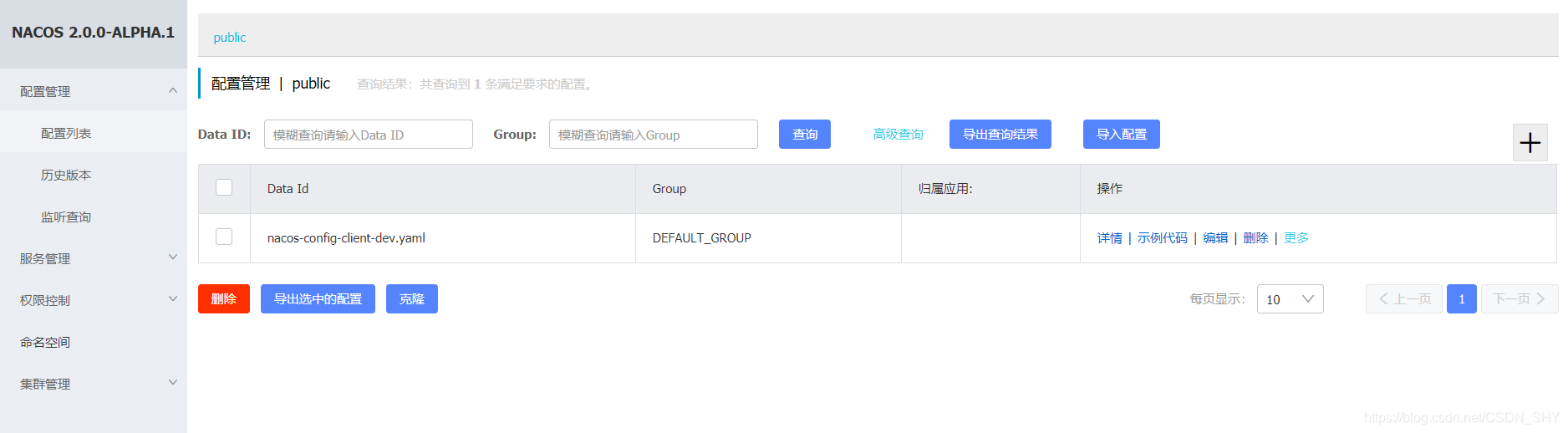Open 高级查询 advanced search
The height and width of the screenshot is (433, 1568).
[898, 135]
